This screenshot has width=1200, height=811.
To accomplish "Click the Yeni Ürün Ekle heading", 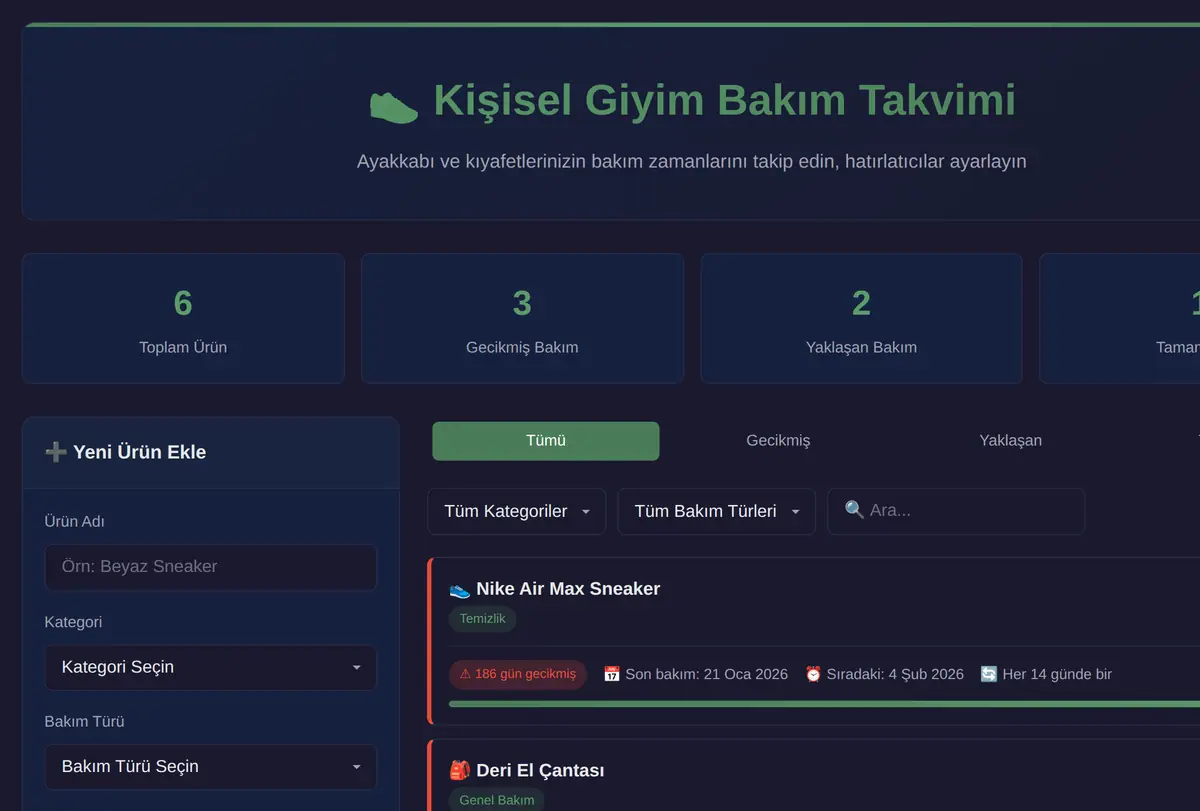I will (139, 452).
